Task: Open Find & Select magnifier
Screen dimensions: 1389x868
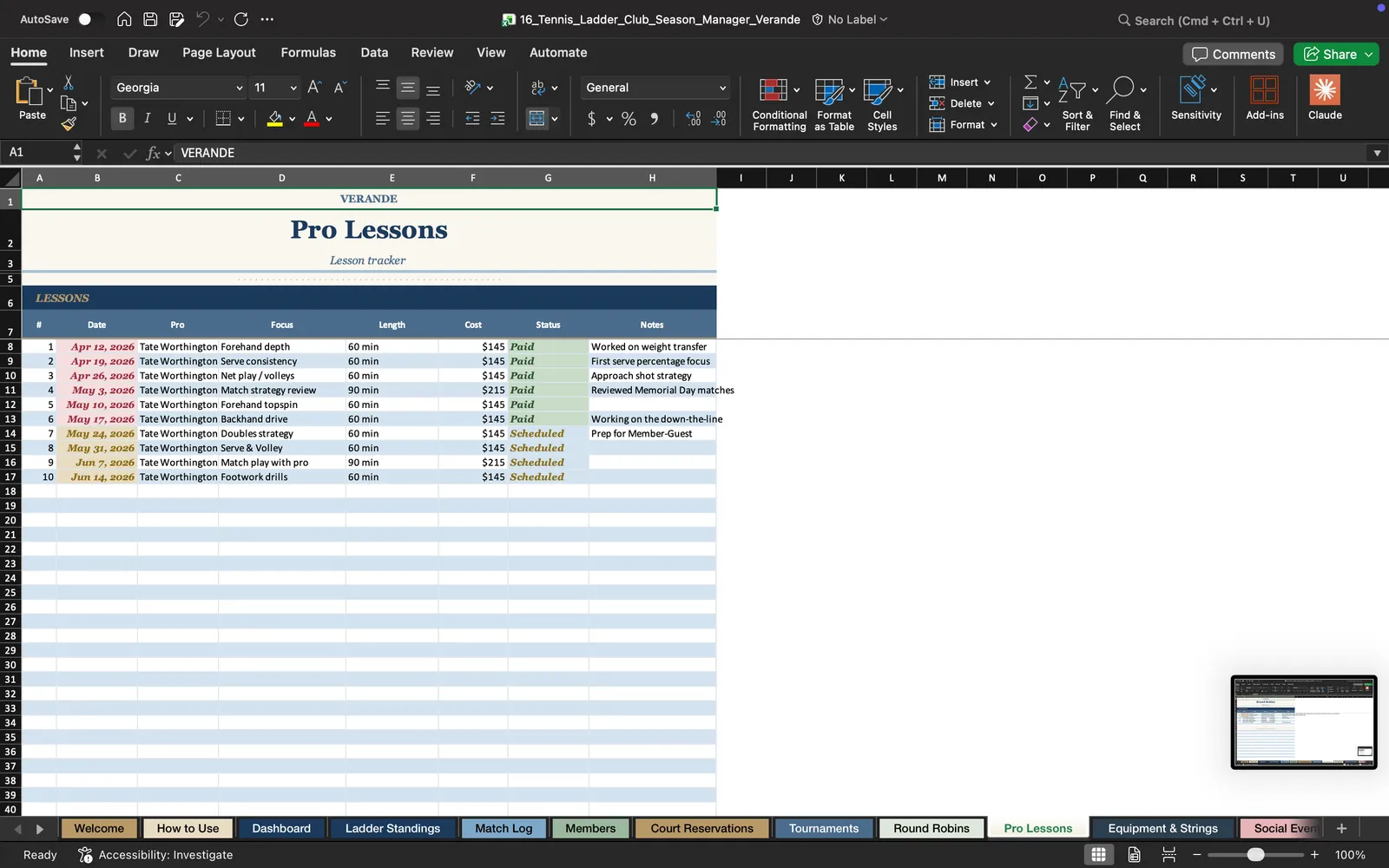Action: 1125,103
